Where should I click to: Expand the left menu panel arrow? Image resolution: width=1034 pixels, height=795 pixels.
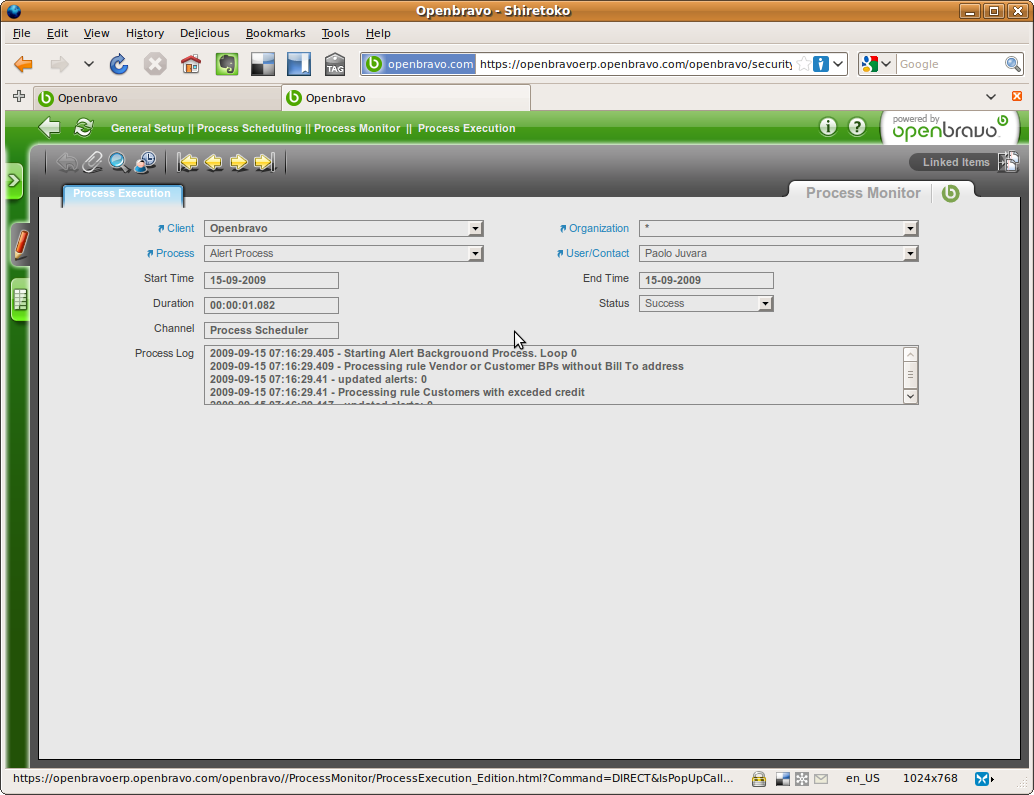coord(14,181)
